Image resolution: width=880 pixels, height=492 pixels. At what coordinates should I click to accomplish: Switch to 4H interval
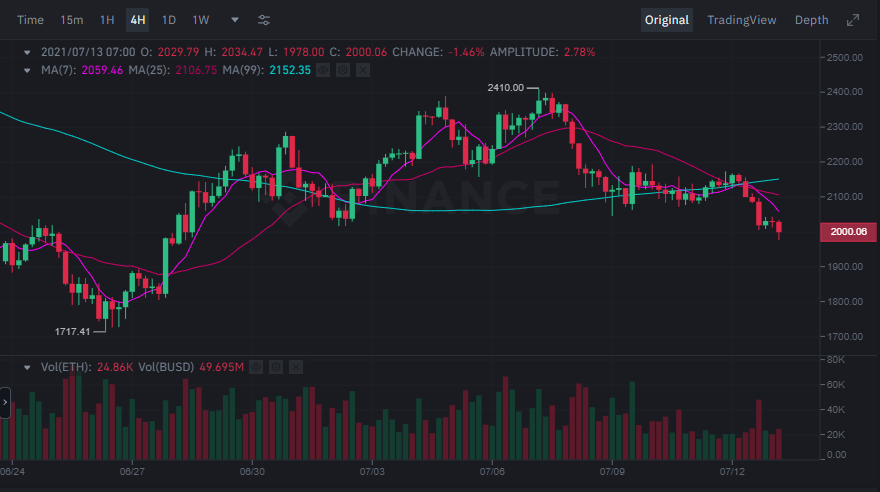pos(137,20)
